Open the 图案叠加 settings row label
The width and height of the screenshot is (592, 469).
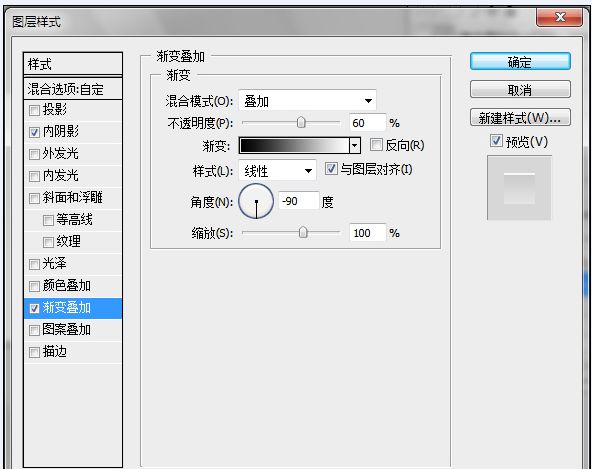coord(67,330)
